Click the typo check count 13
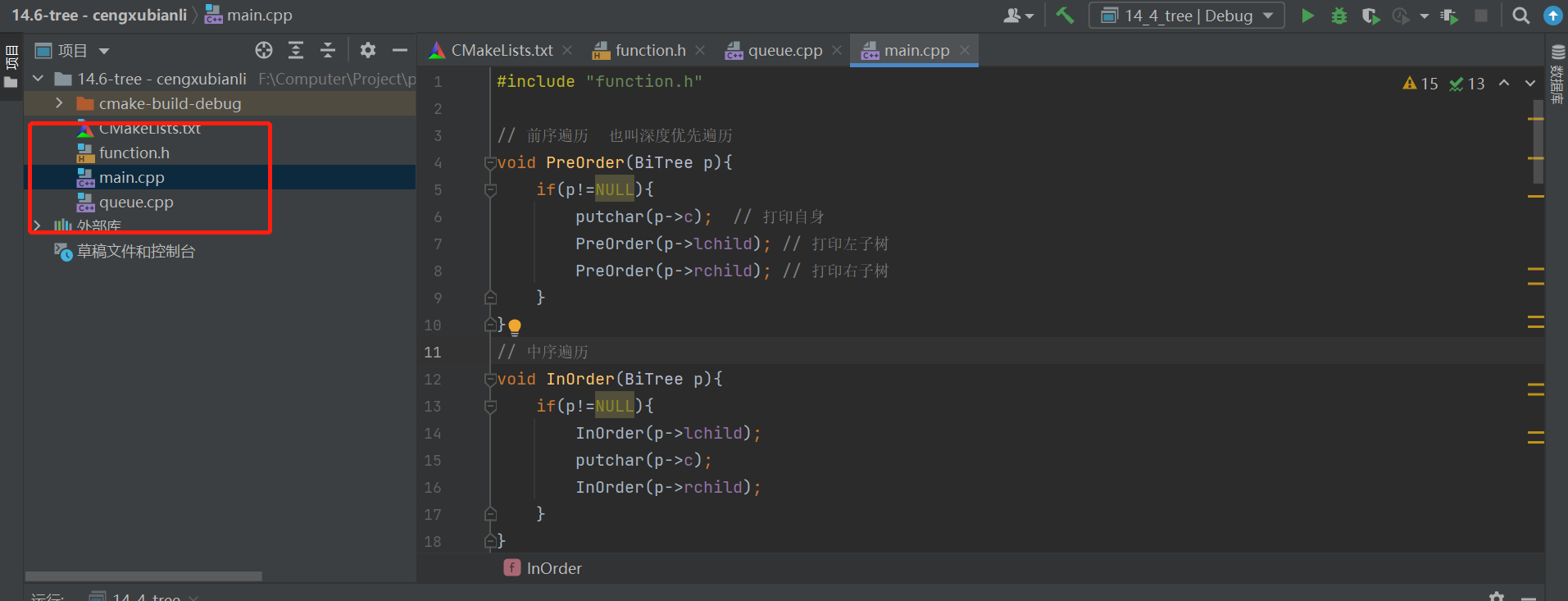The width and height of the screenshot is (1568, 601). [x=1467, y=84]
